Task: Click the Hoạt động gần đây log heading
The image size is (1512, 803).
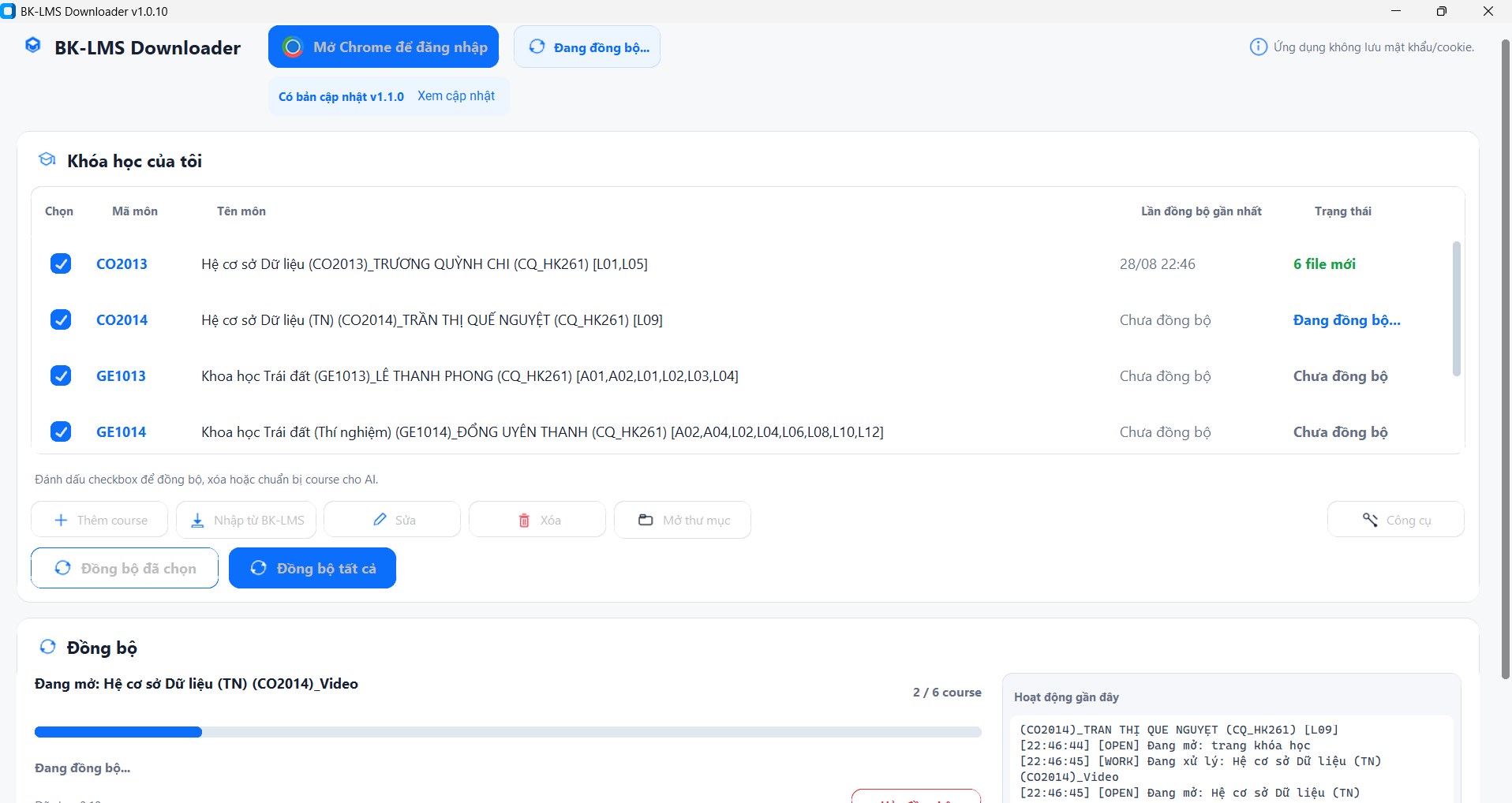Action: (1066, 697)
